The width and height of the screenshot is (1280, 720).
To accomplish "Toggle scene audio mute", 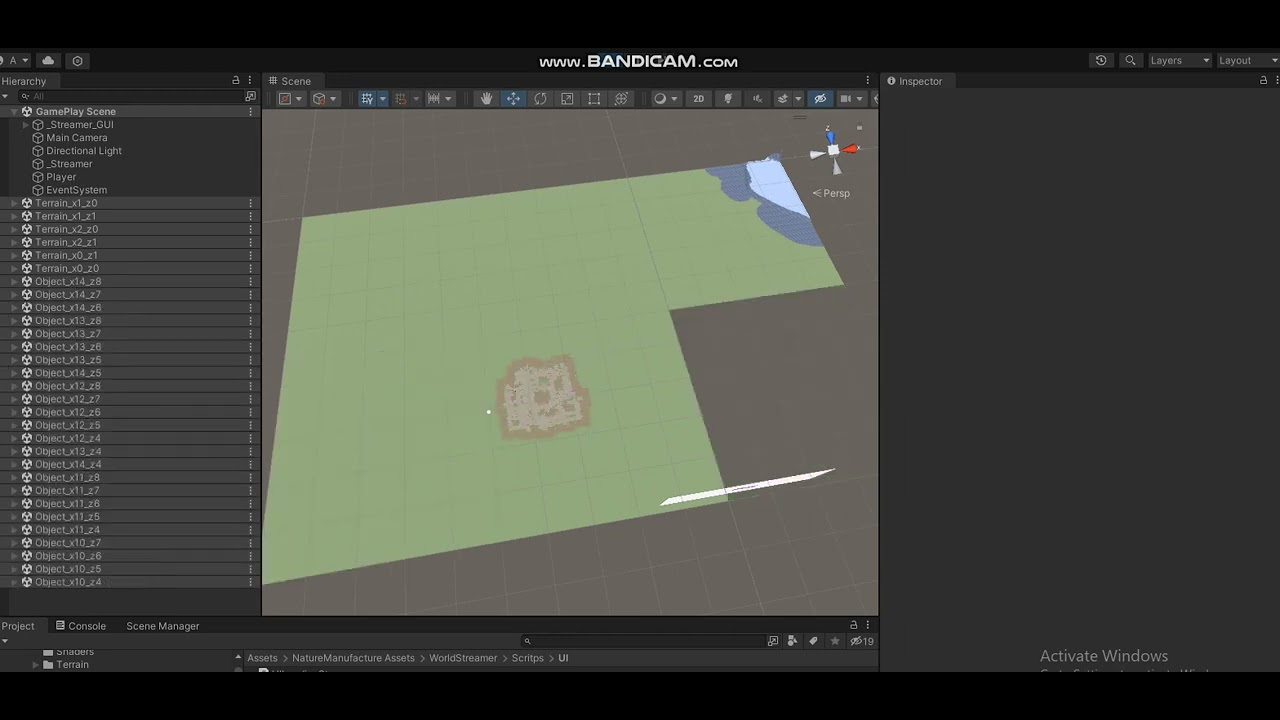I will tap(757, 99).
